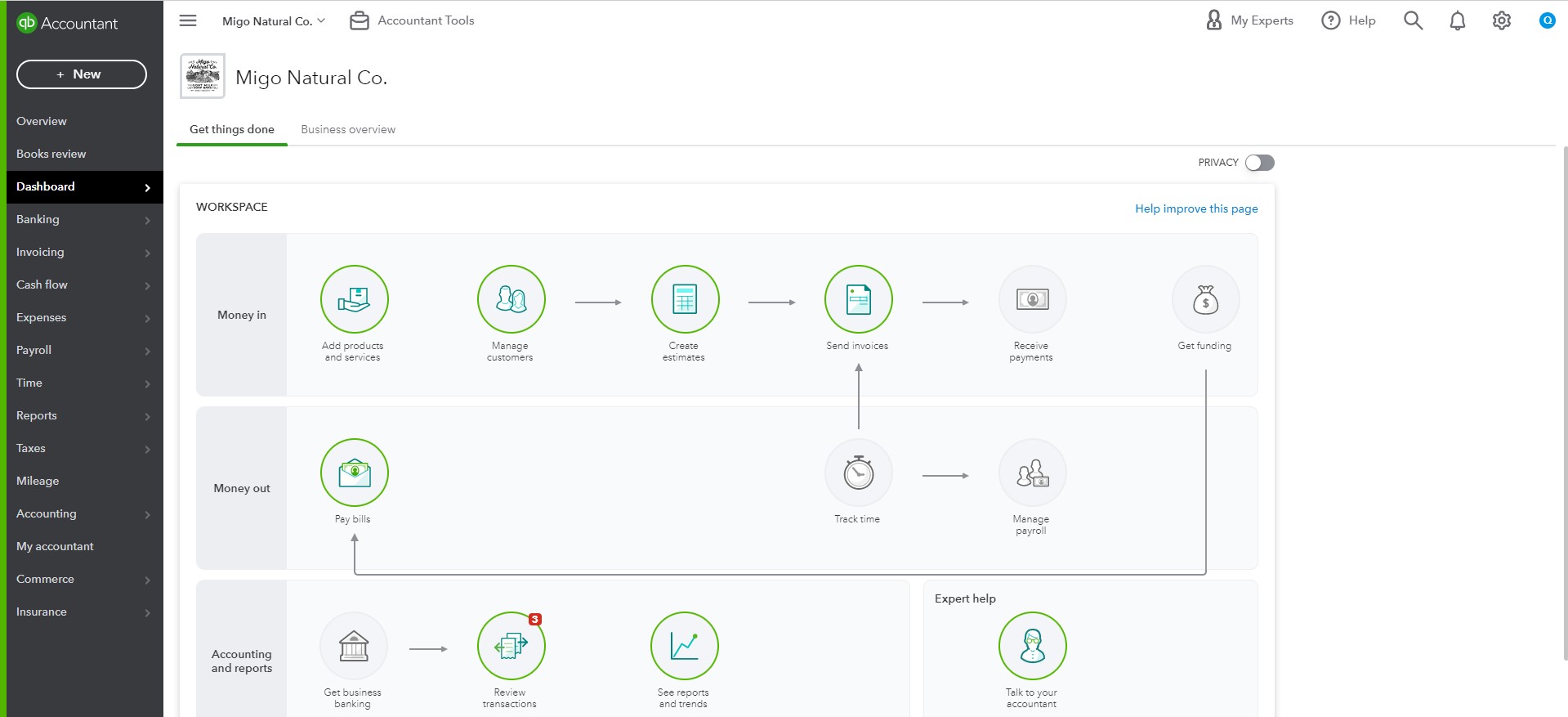Viewport: 1568px width, 717px height.
Task: Select Overview in the sidebar
Action: (x=85, y=121)
